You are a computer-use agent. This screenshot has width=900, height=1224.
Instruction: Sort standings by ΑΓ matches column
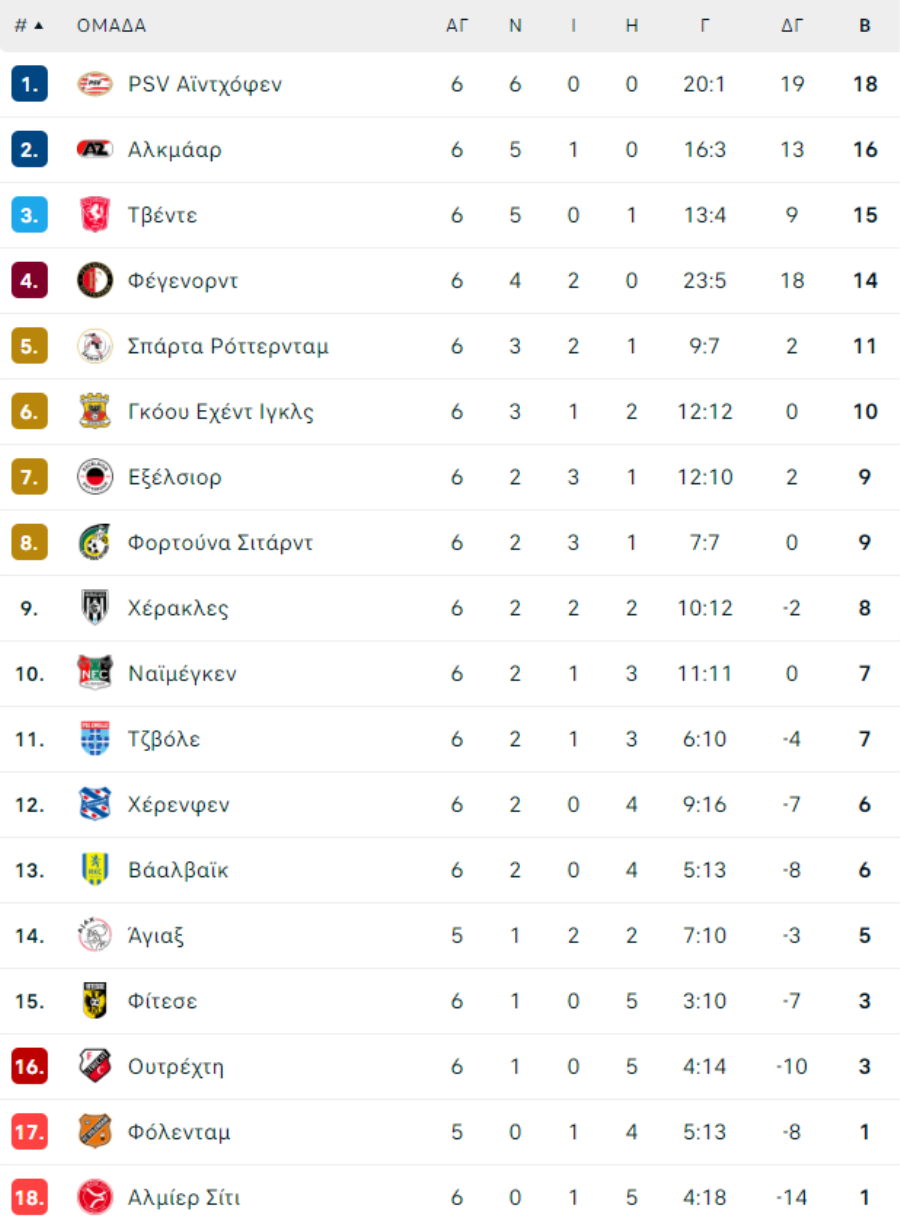[457, 26]
